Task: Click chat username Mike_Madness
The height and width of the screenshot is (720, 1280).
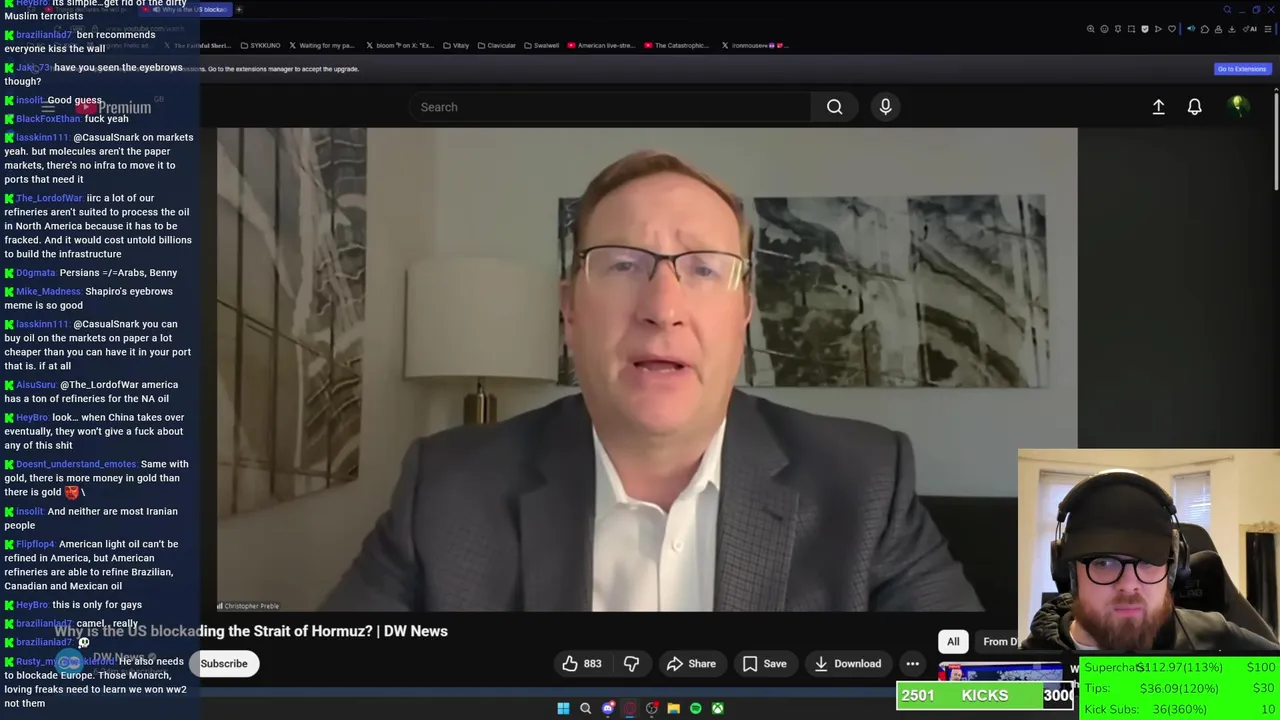Action: [48, 292]
